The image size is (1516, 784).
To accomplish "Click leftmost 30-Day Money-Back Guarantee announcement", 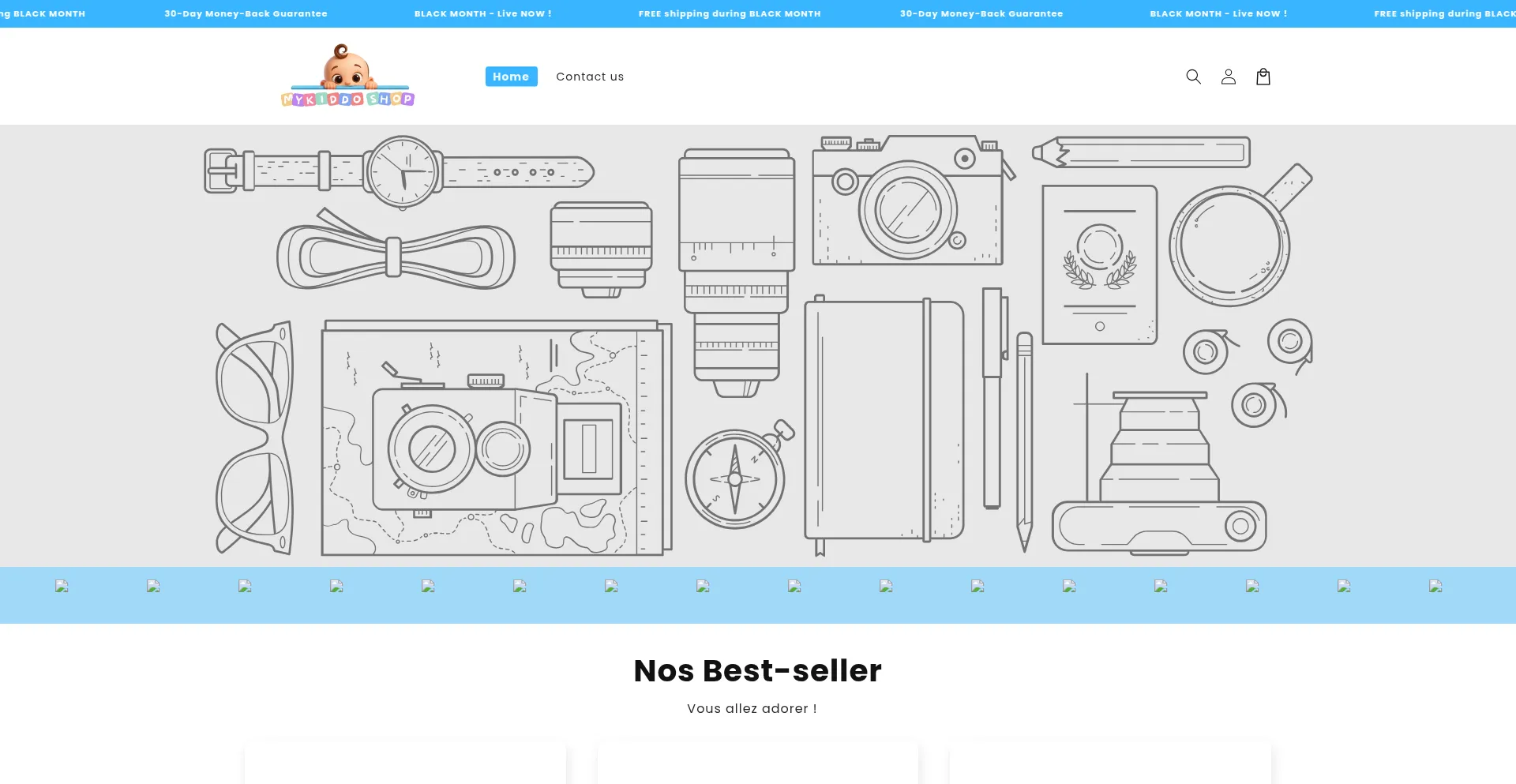I will [x=246, y=13].
